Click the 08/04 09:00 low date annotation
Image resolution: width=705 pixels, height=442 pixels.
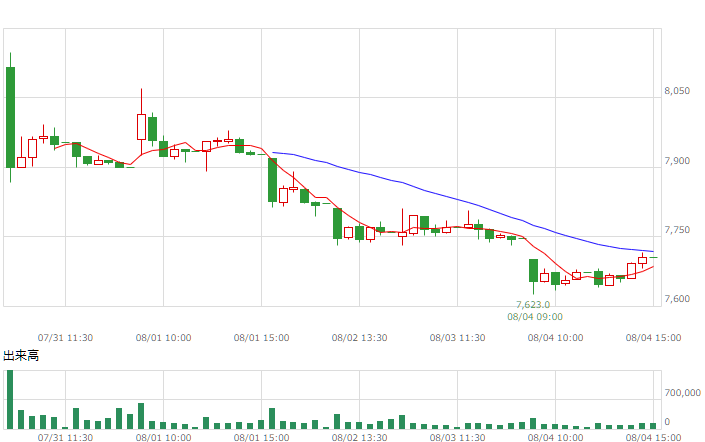535,317
